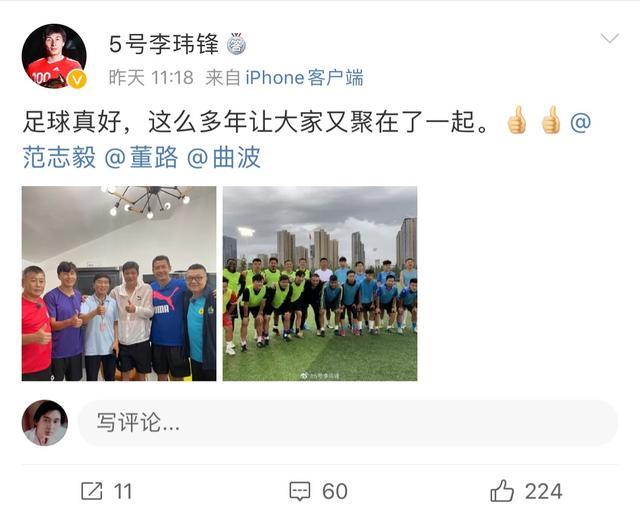This screenshot has width=640, height=516.
Task: Open profile avatar of 5号李玮锋
Action: click(54, 56)
